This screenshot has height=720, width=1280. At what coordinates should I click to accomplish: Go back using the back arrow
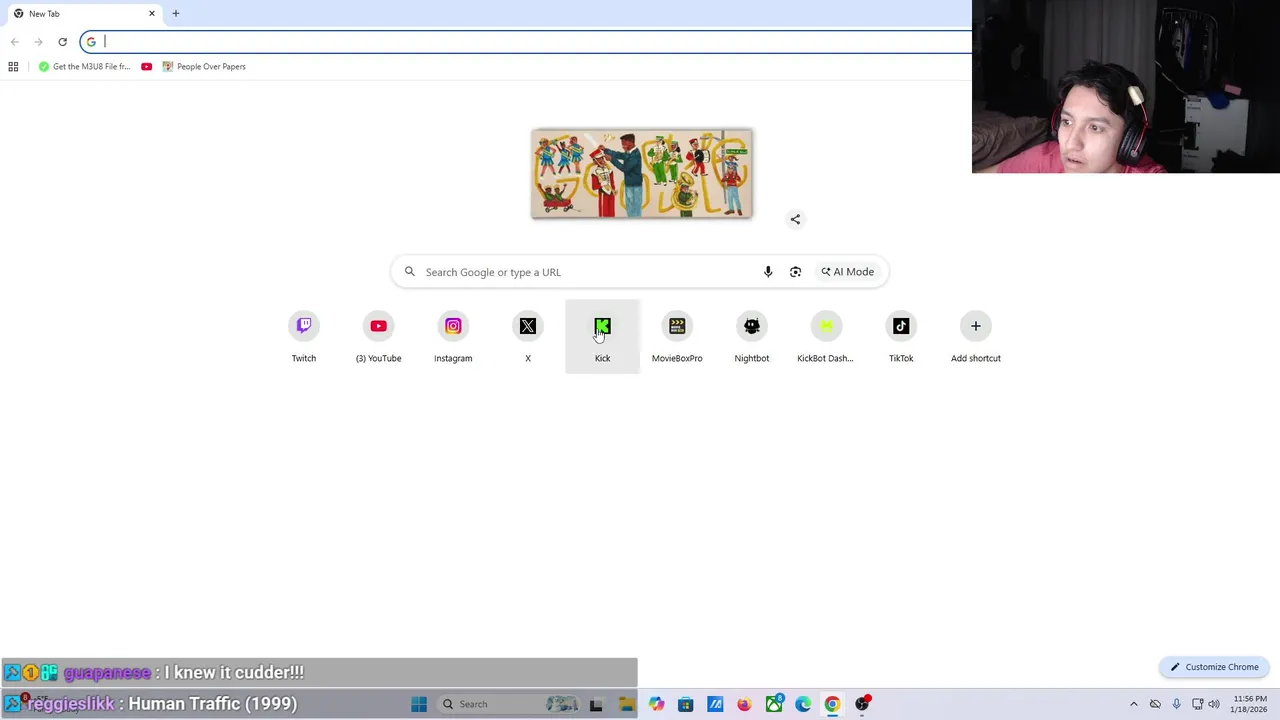tap(14, 42)
